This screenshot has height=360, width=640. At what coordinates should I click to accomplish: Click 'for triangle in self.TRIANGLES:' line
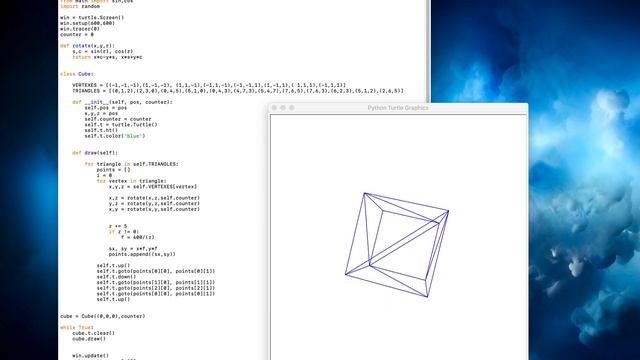[x=131, y=164]
